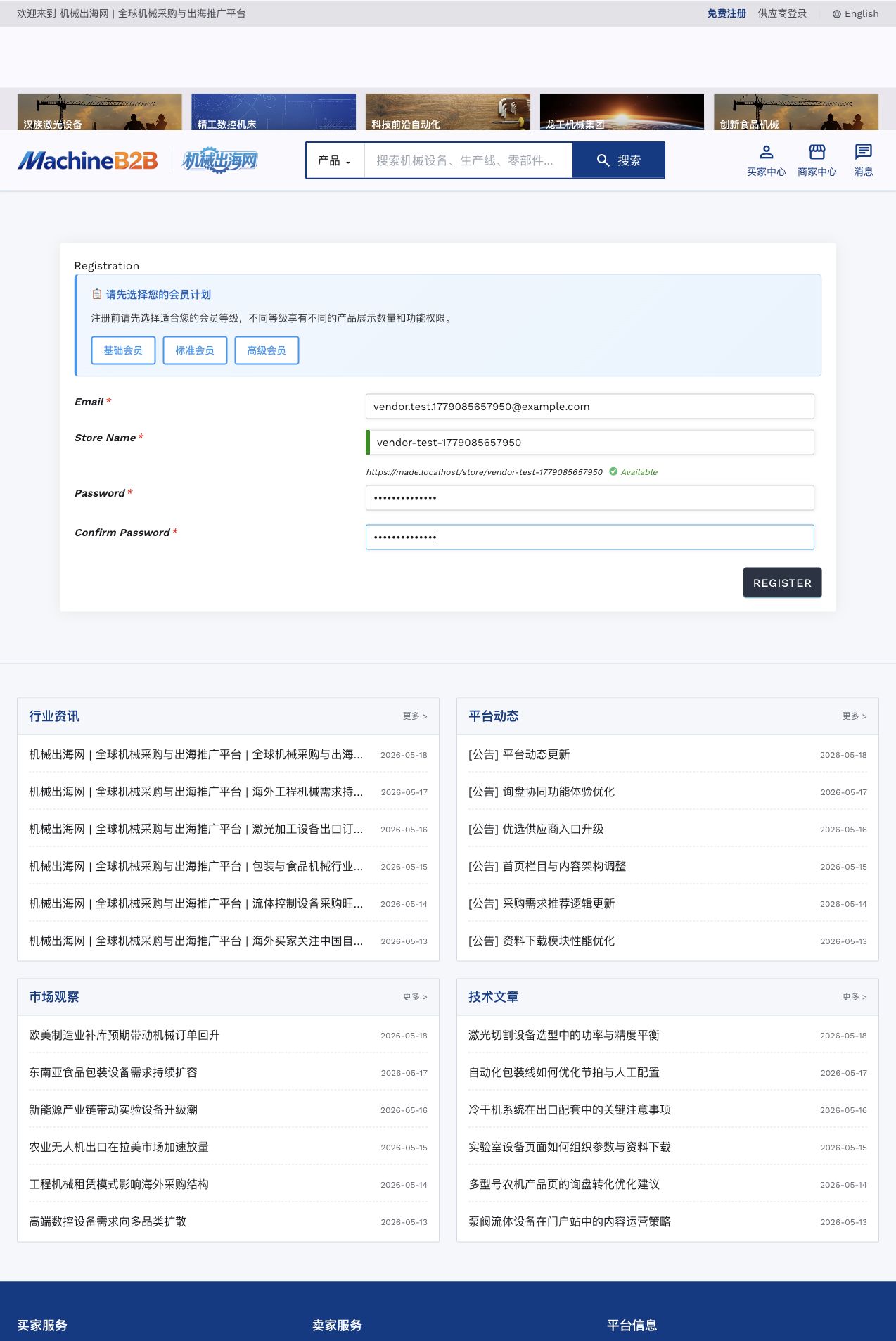Click the magnifier 搜索 search button

[x=619, y=160]
